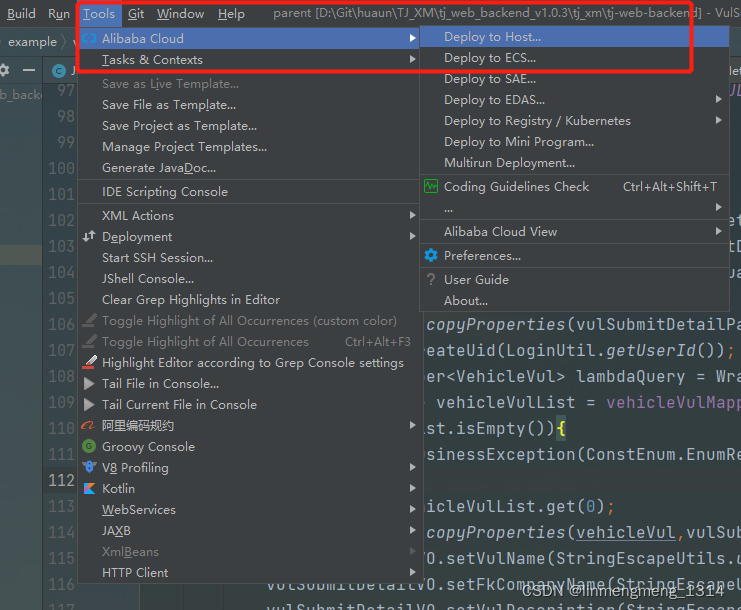Choose Highlight Editor according to Grep Console settings
This screenshot has width=741, height=610.
tap(249, 363)
